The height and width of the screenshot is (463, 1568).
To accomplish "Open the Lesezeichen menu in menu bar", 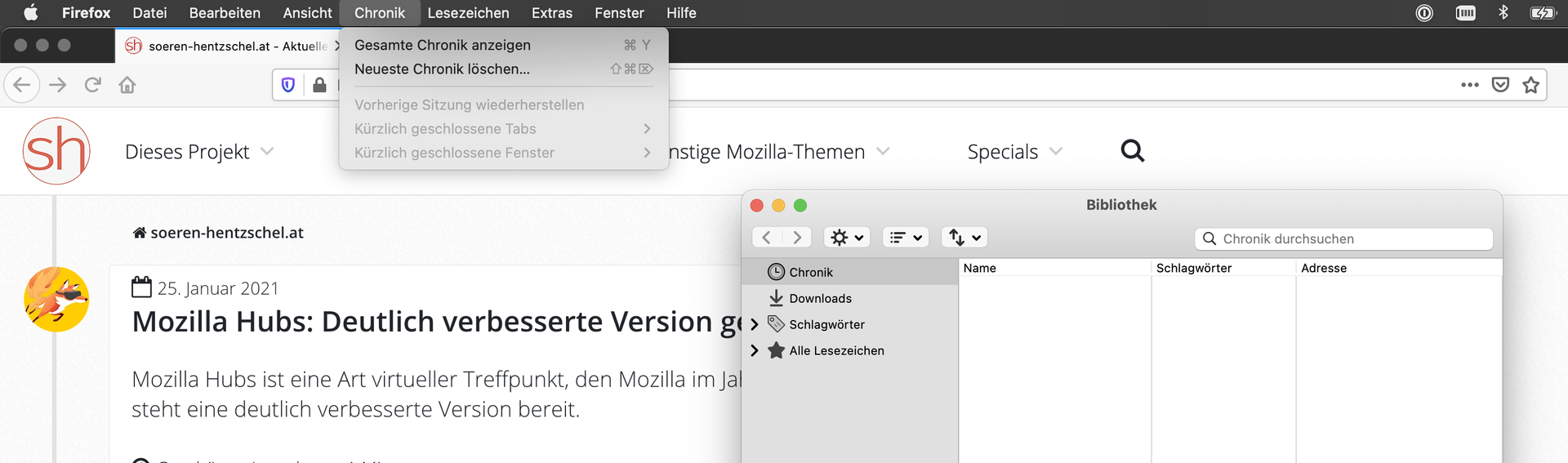I will coord(468,13).
